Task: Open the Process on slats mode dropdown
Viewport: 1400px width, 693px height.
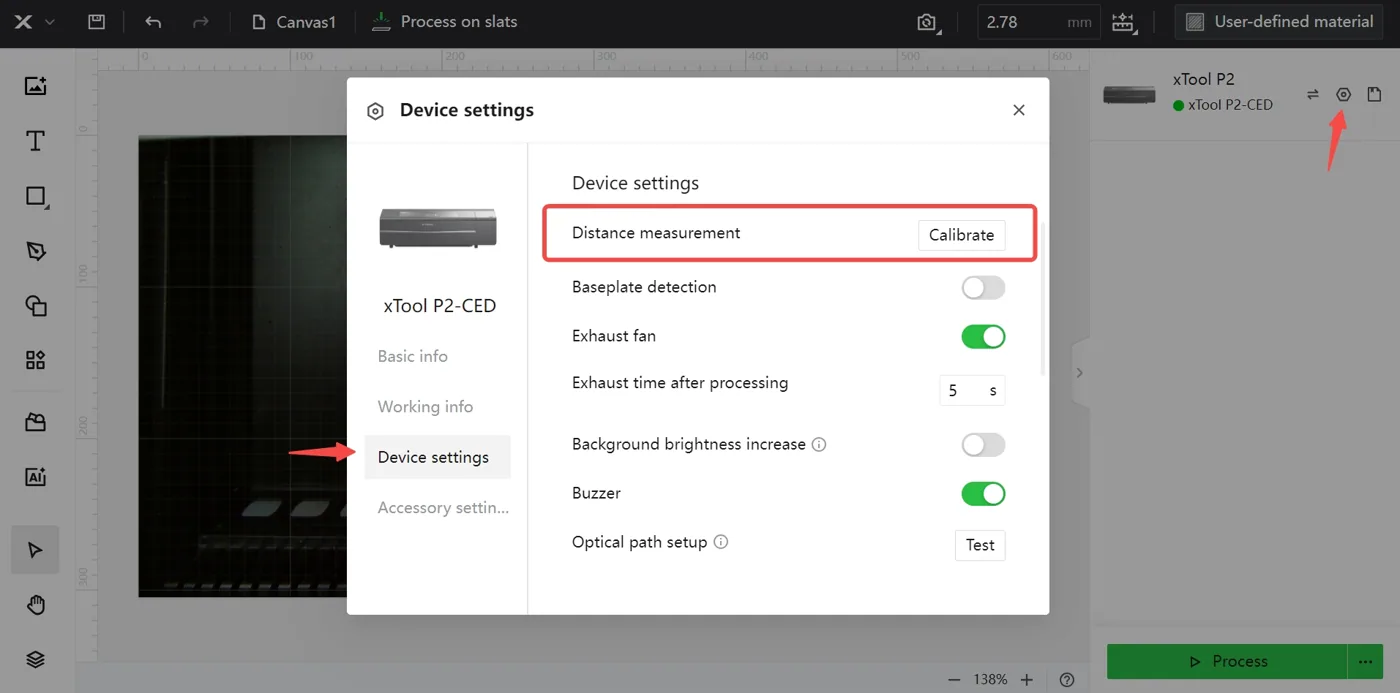Action: [444, 21]
